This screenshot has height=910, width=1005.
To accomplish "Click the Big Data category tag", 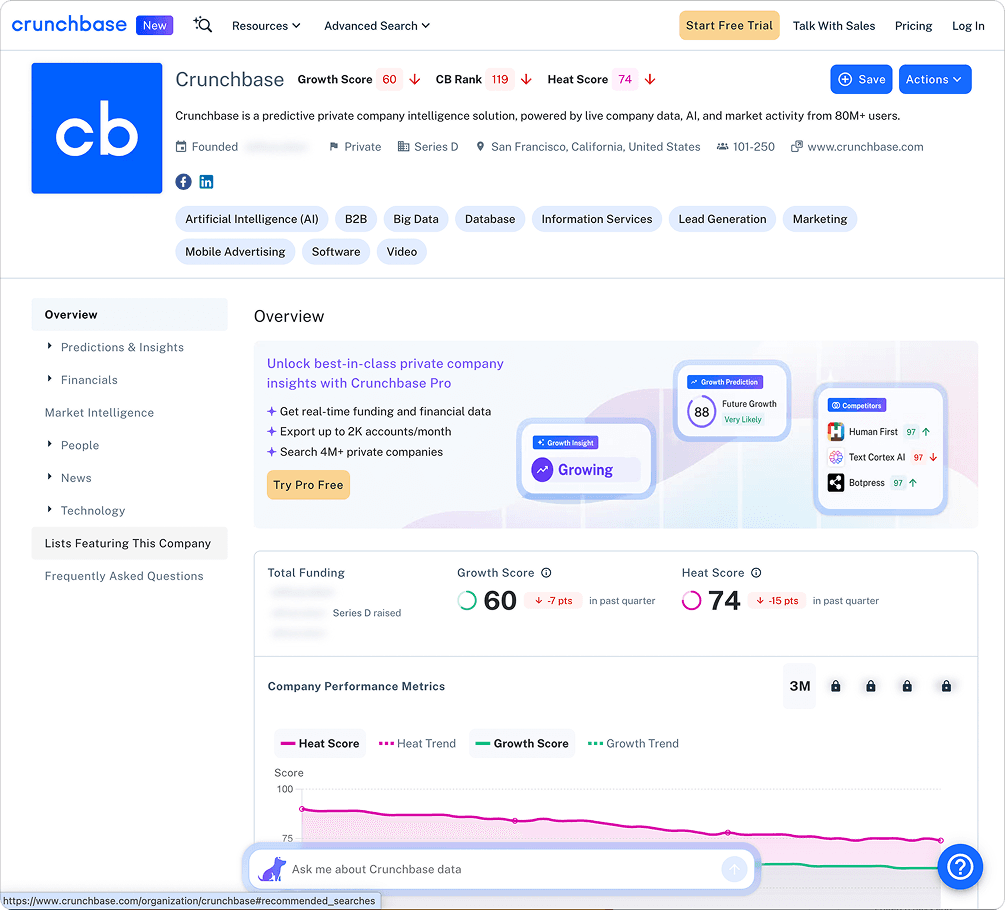I will pyautogui.click(x=416, y=219).
